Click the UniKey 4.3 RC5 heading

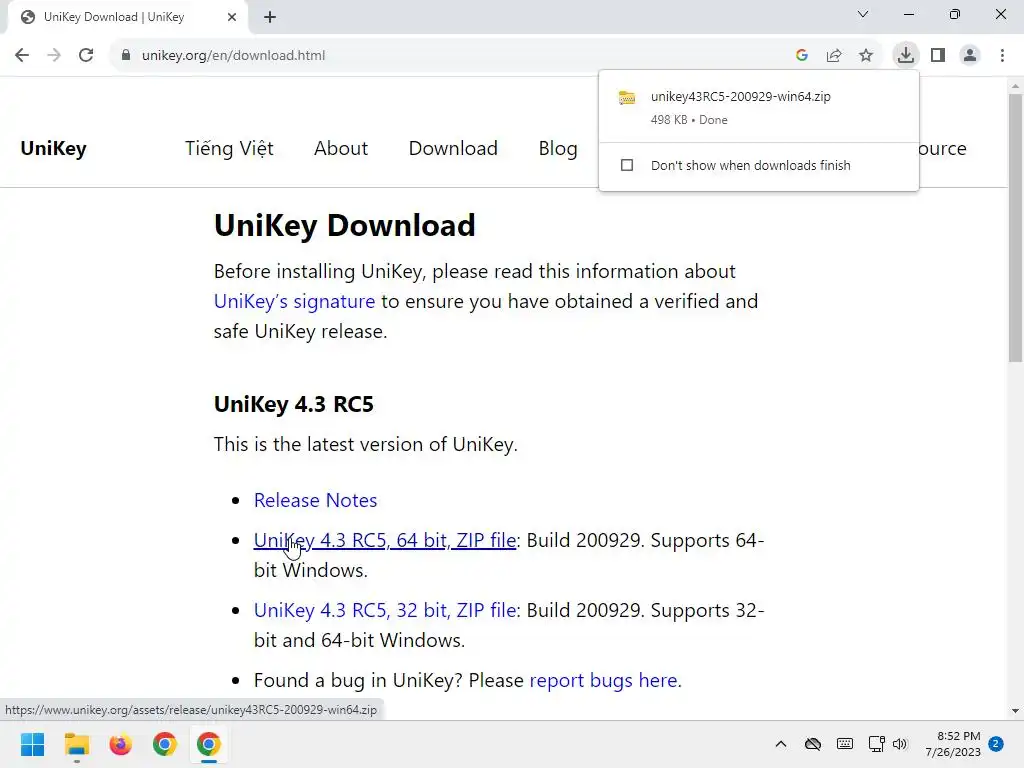pyautogui.click(x=294, y=404)
